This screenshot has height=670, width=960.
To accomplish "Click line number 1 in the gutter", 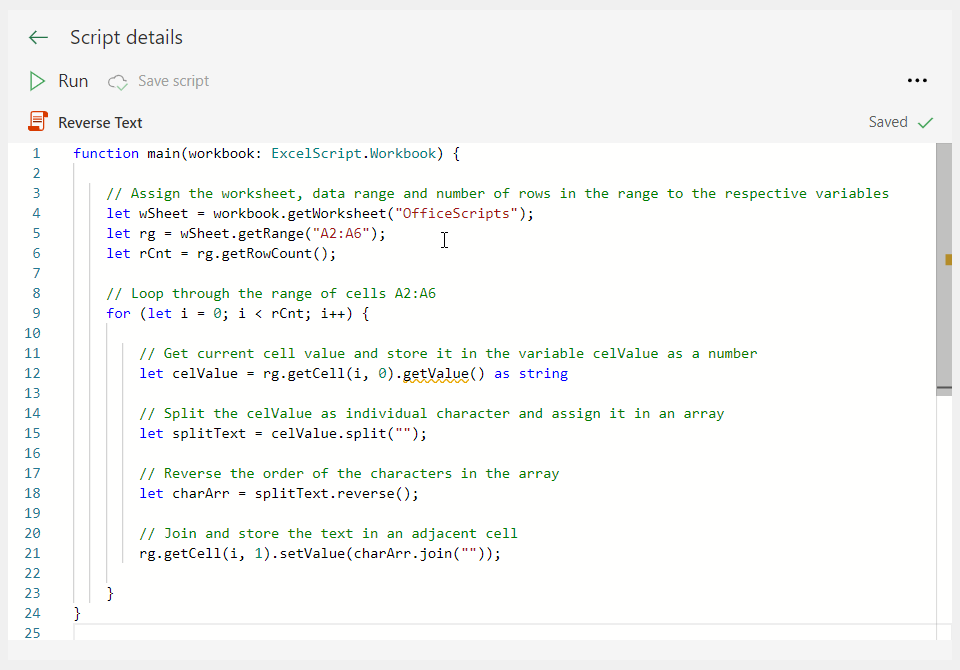I will click(x=36, y=153).
